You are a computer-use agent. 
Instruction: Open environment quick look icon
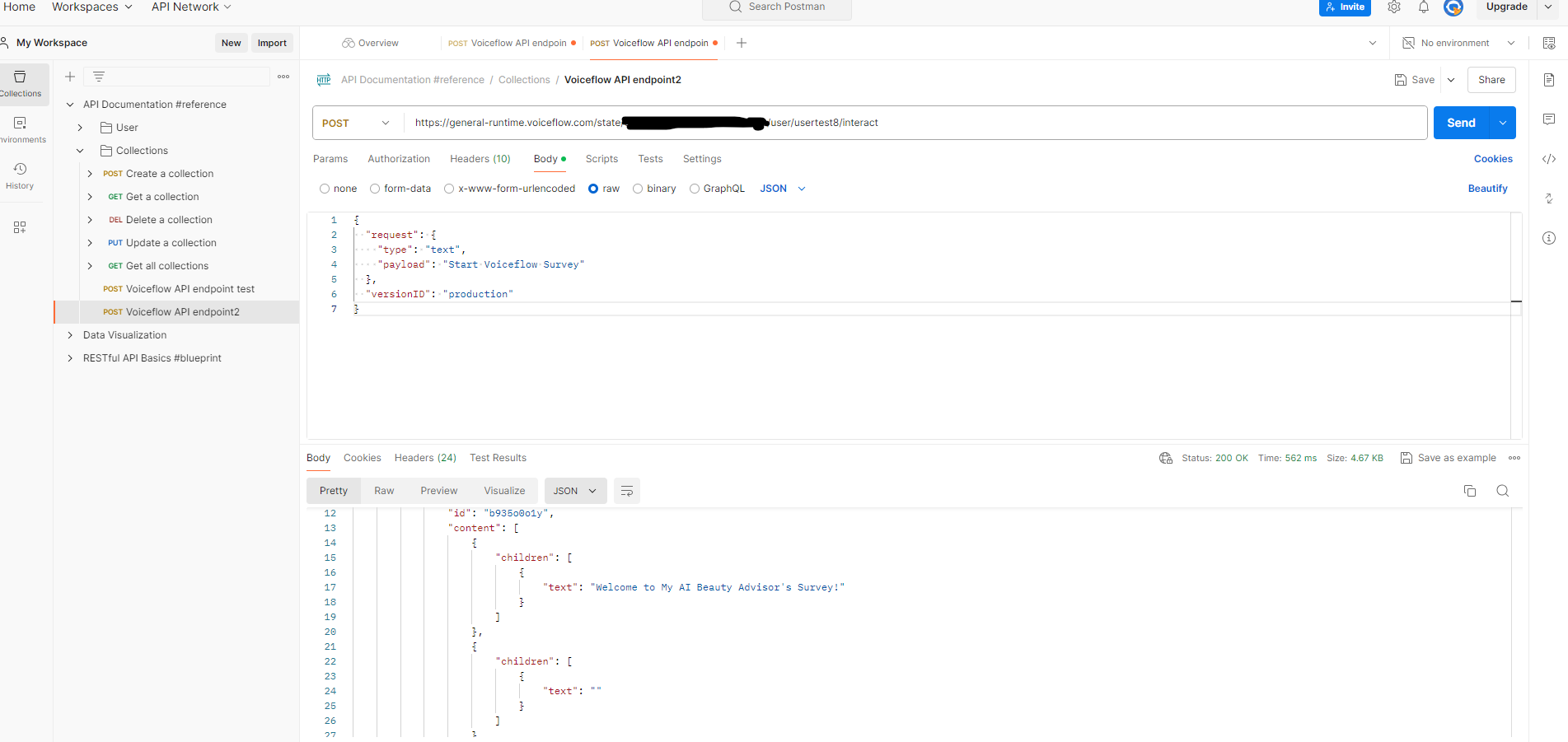(1549, 43)
